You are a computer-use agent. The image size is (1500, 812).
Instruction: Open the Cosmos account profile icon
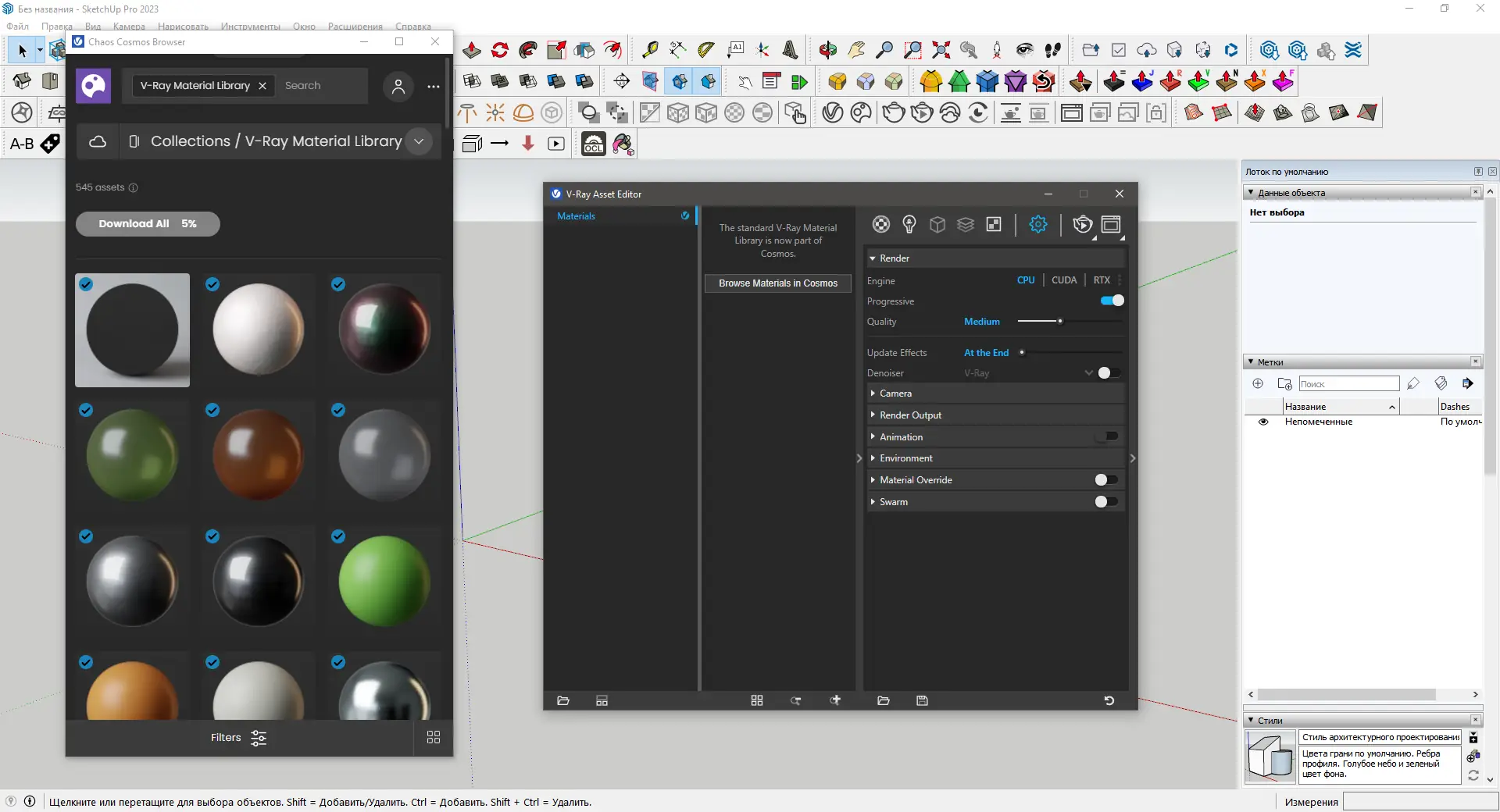pyautogui.click(x=398, y=86)
